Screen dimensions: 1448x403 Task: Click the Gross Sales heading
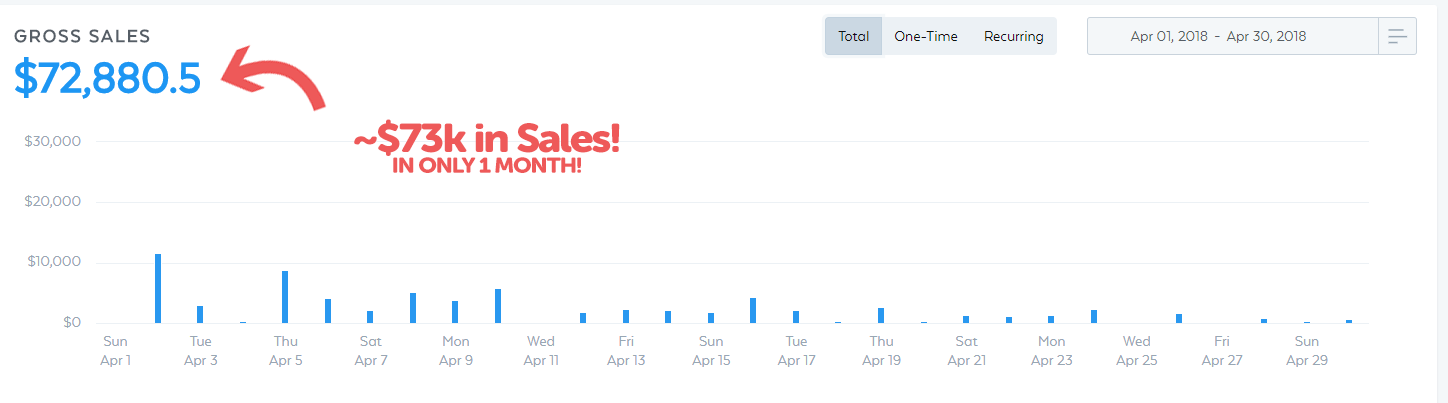(x=82, y=36)
